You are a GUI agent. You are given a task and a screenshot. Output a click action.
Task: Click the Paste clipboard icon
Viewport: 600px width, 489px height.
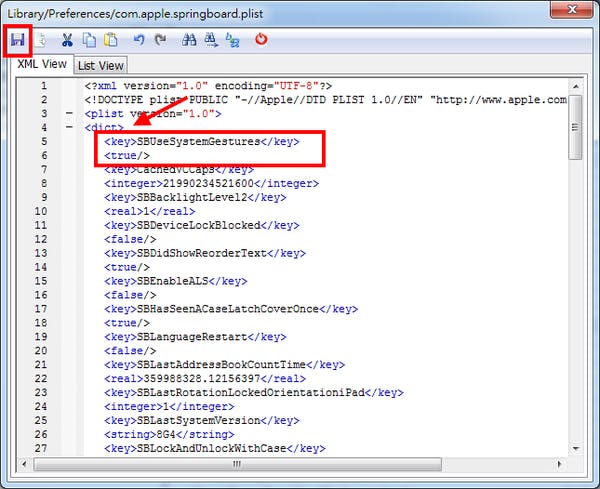111,40
